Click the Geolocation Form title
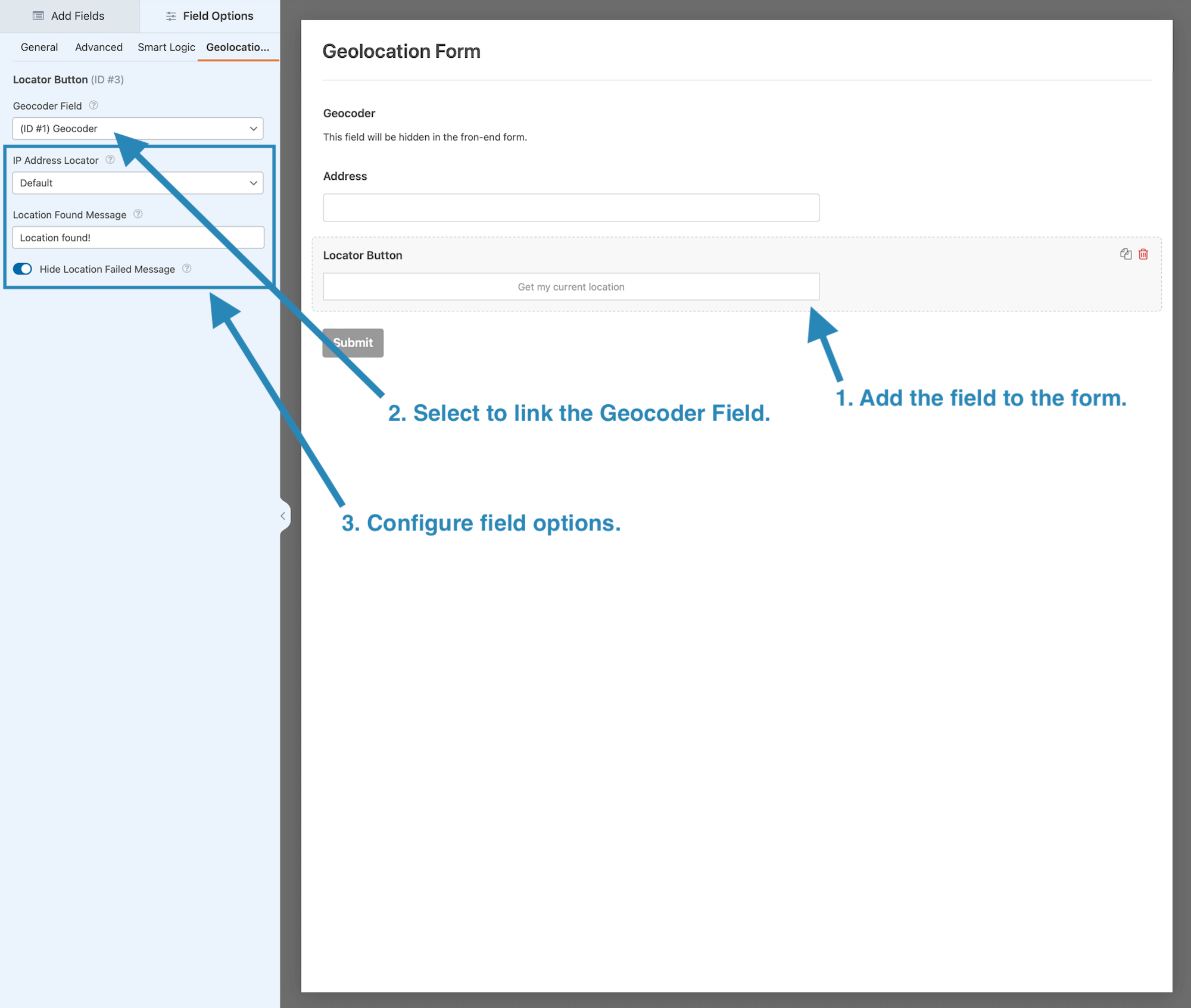Image resolution: width=1191 pixels, height=1008 pixels. (401, 51)
